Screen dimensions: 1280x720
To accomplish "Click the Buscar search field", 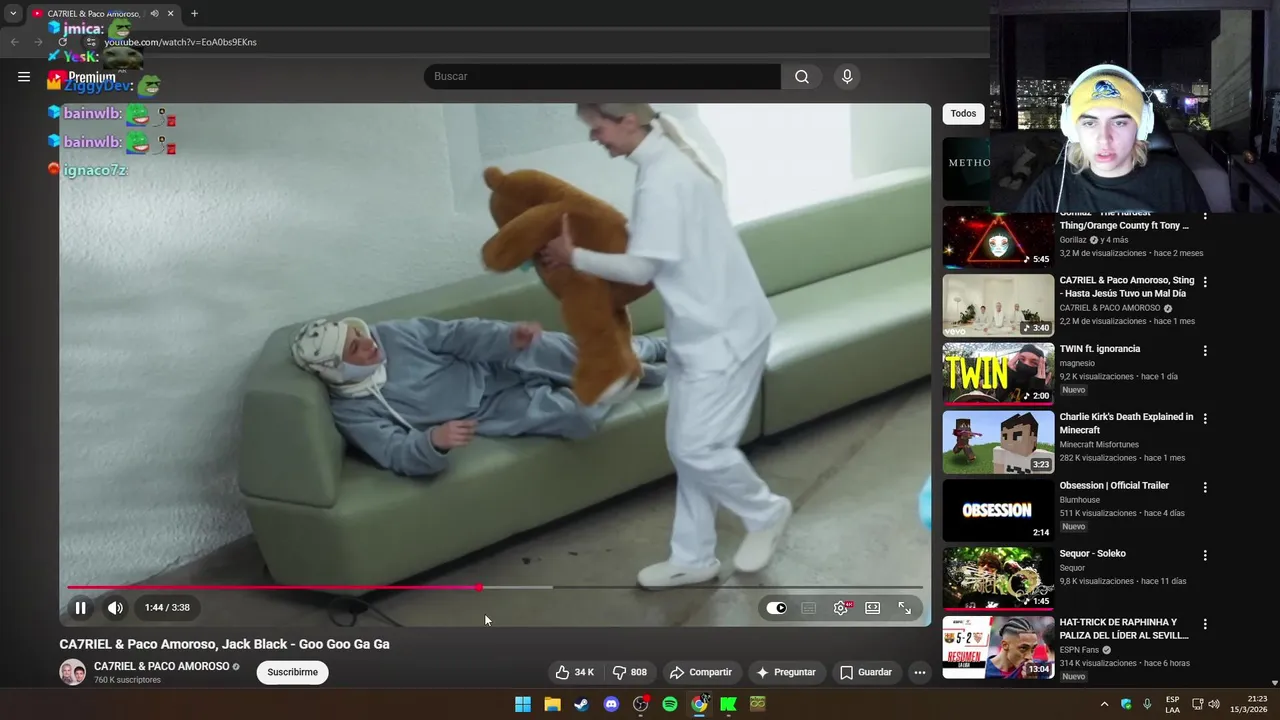I will point(602,76).
